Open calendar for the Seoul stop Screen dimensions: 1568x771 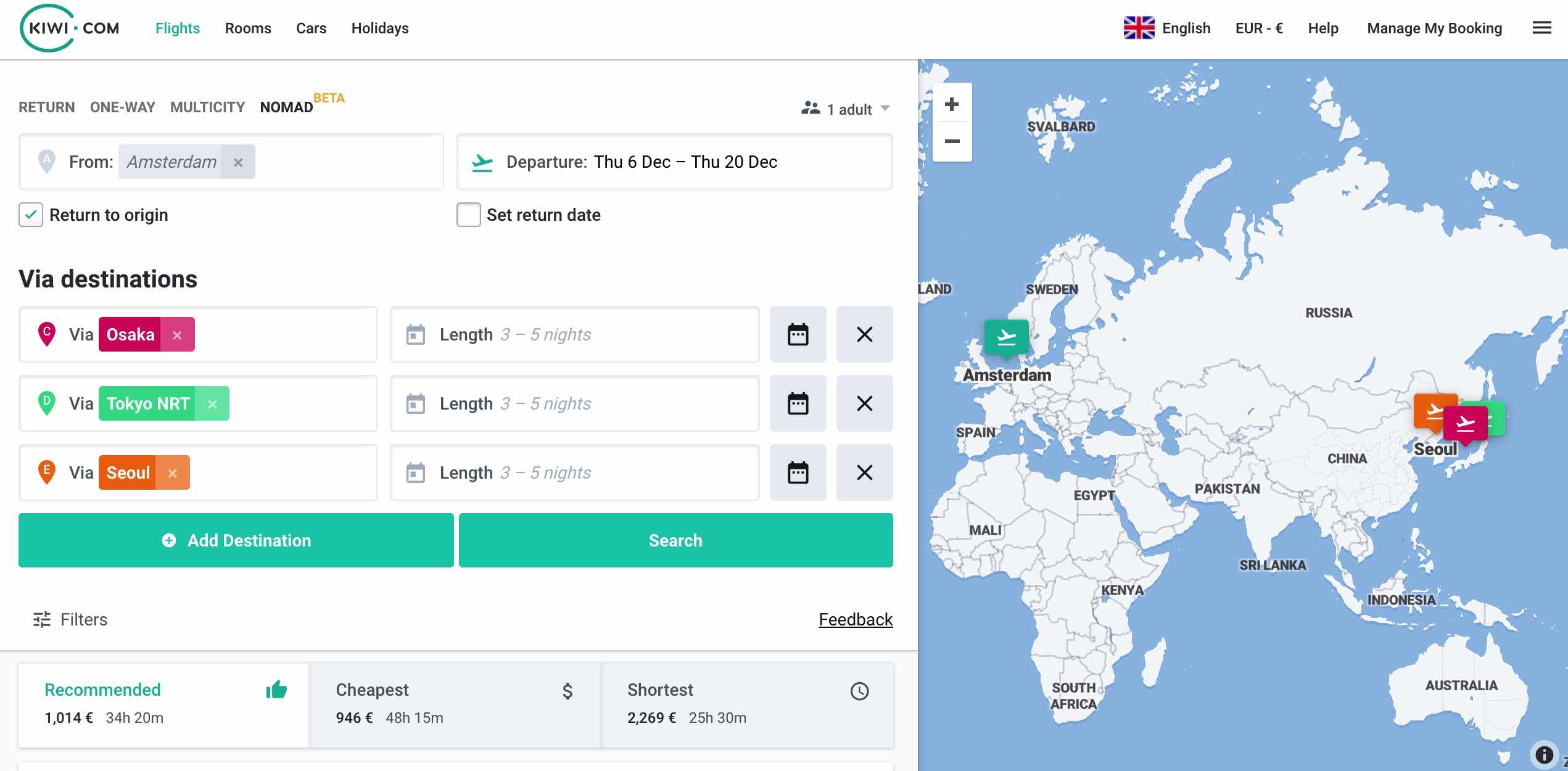(x=798, y=472)
